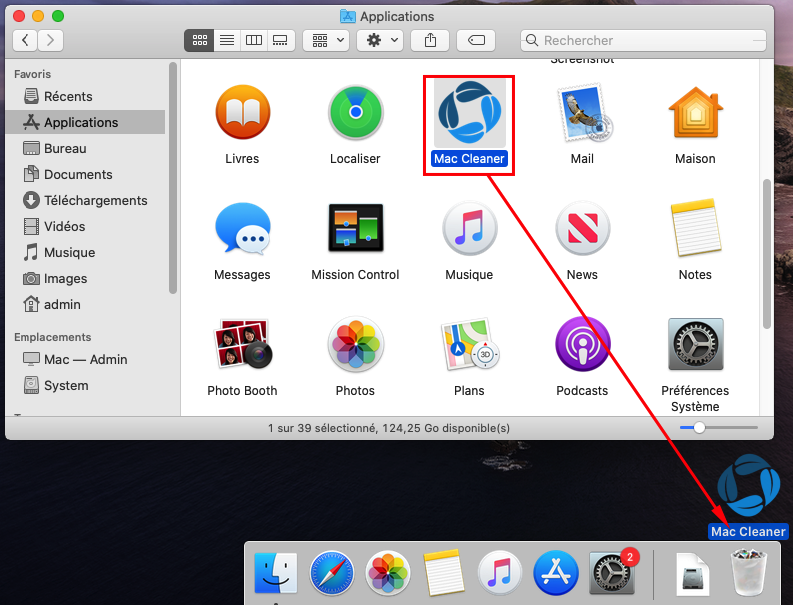This screenshot has width=793, height=605.
Task: Go back in Finder history
Action: click(25, 40)
